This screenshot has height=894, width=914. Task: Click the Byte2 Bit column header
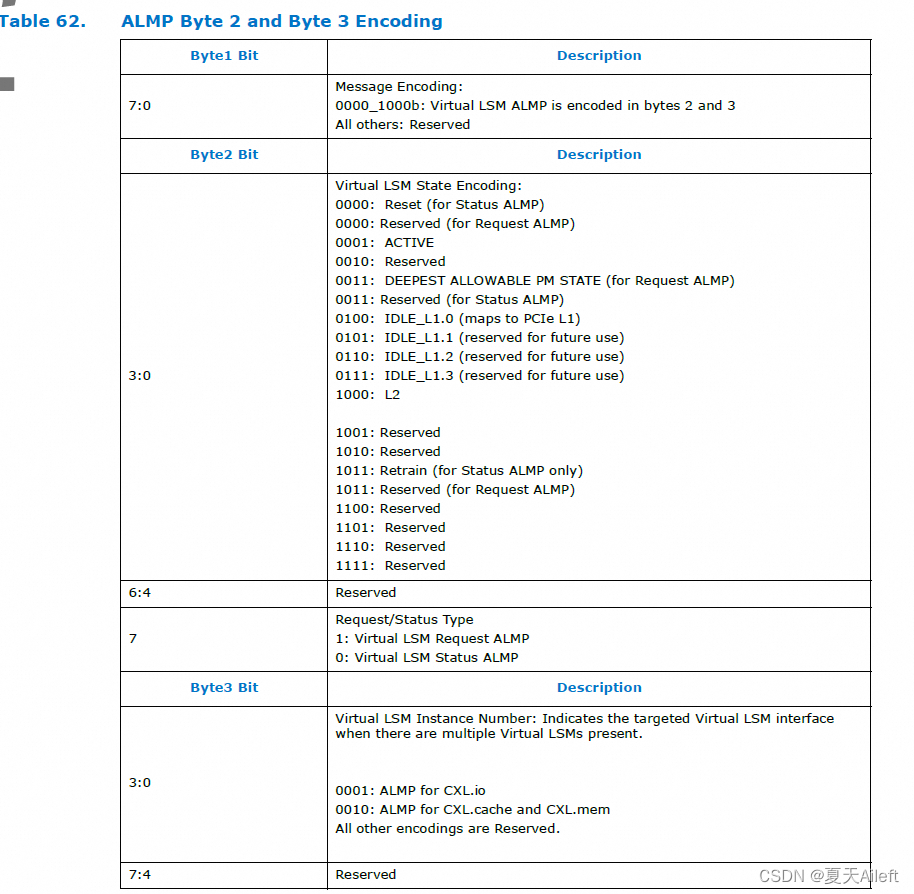tap(223, 155)
